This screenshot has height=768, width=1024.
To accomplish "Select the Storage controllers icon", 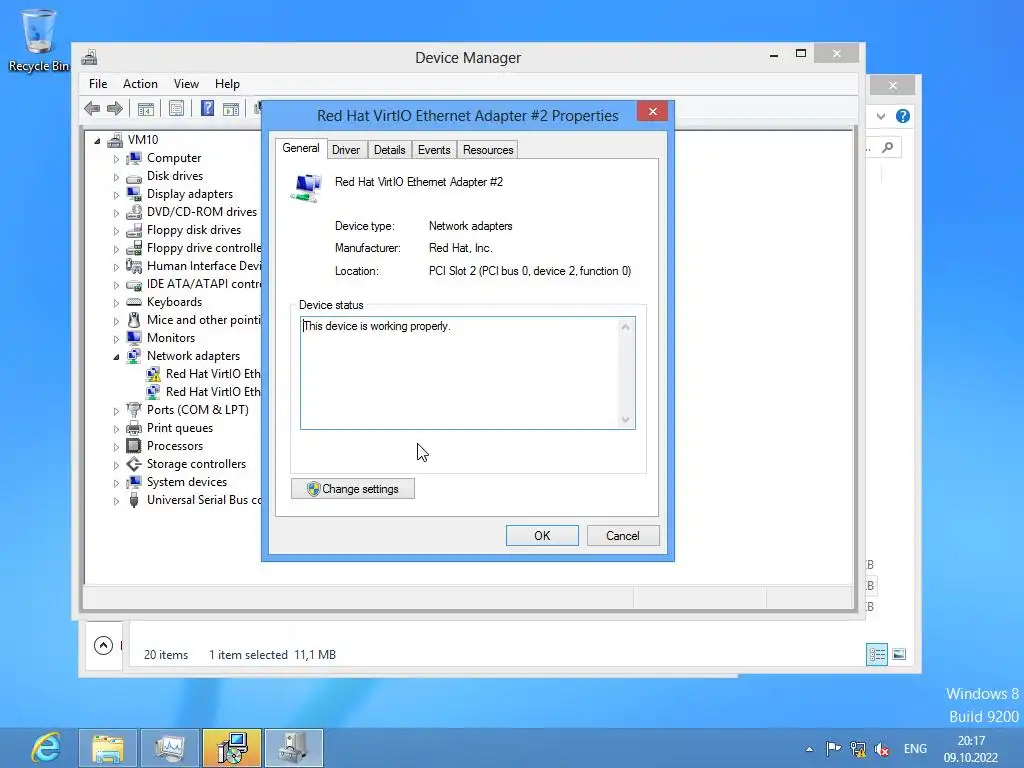I will pos(134,464).
